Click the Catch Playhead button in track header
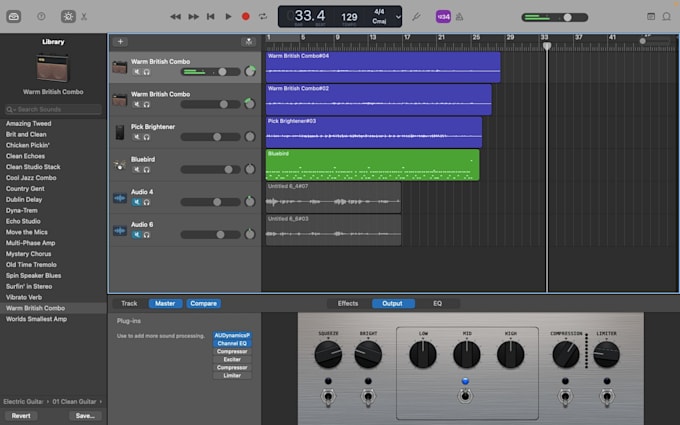This screenshot has height=425, width=680. pyautogui.click(x=248, y=42)
